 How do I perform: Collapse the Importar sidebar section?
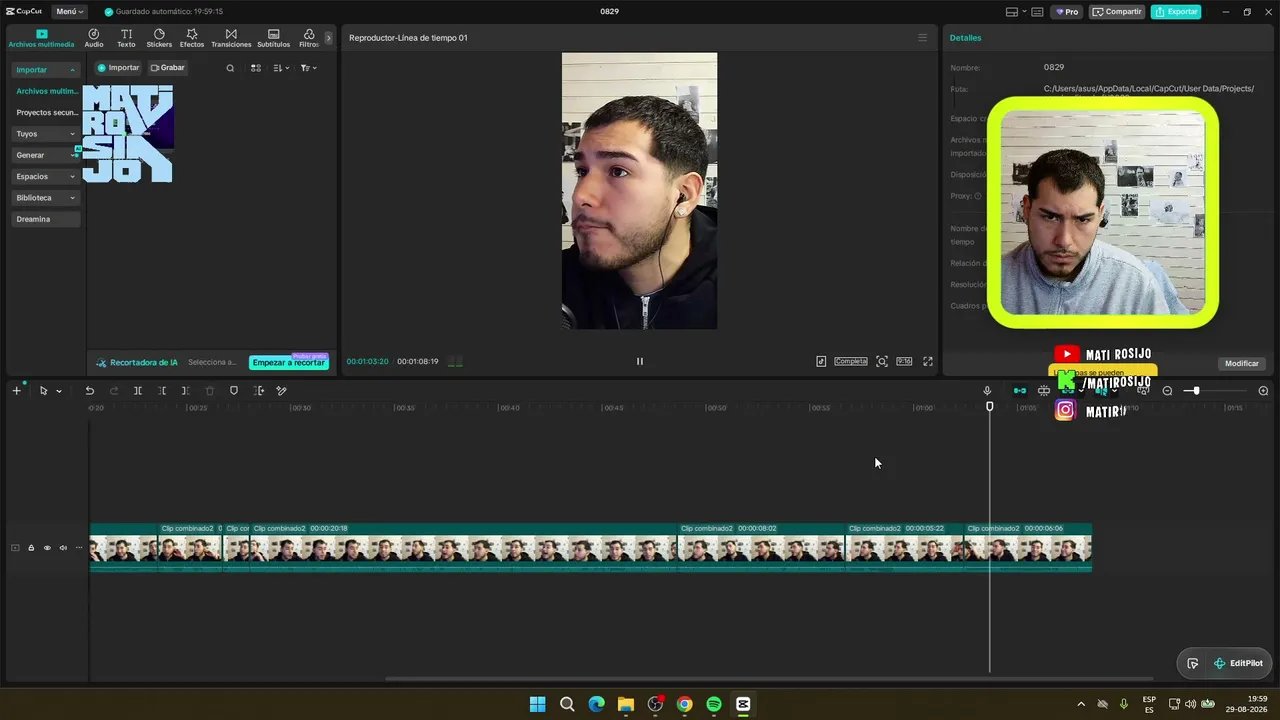[46, 70]
